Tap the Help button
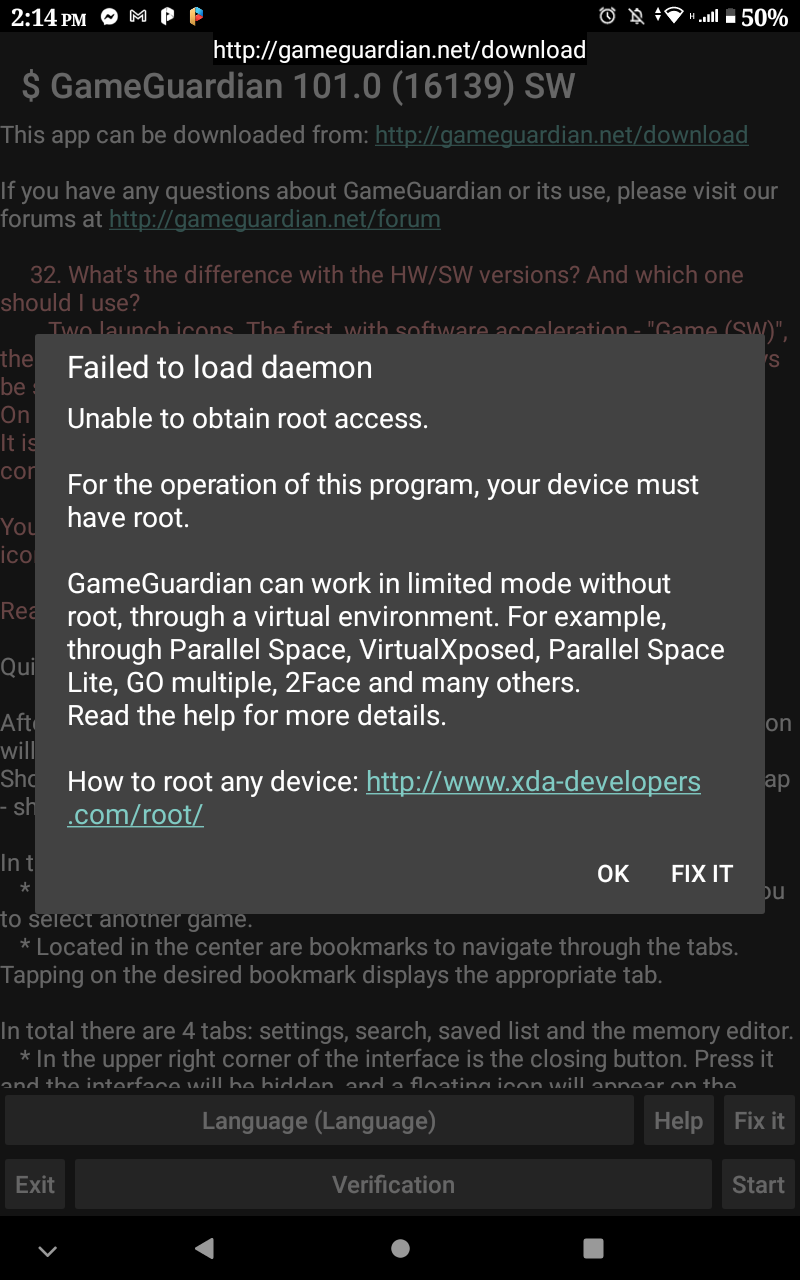The image size is (800, 1280). [678, 1120]
